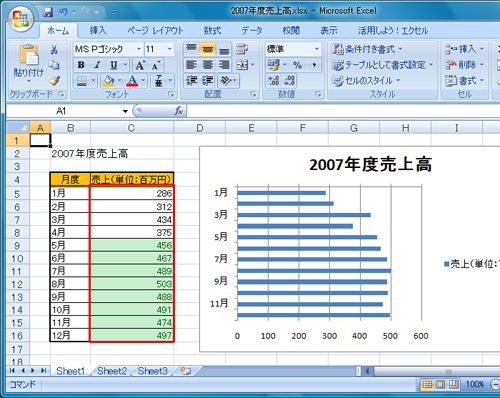
Task: Copy selection using the copy icon
Action: coord(54,65)
